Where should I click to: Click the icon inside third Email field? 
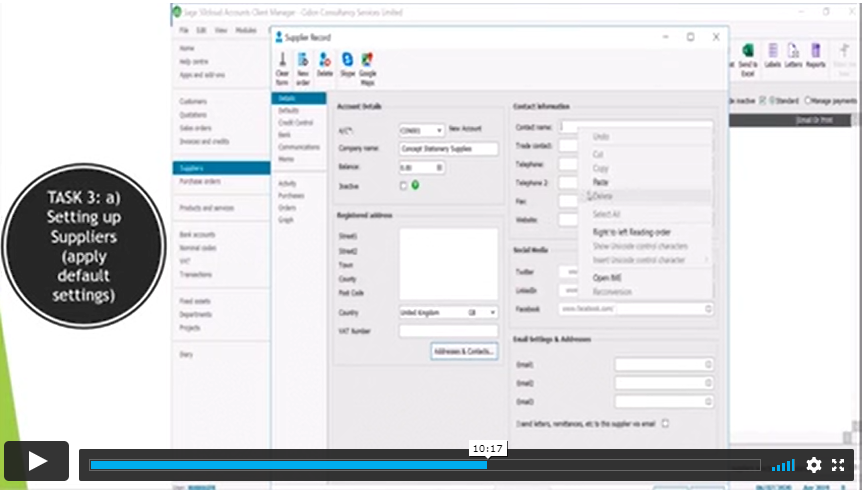708,402
